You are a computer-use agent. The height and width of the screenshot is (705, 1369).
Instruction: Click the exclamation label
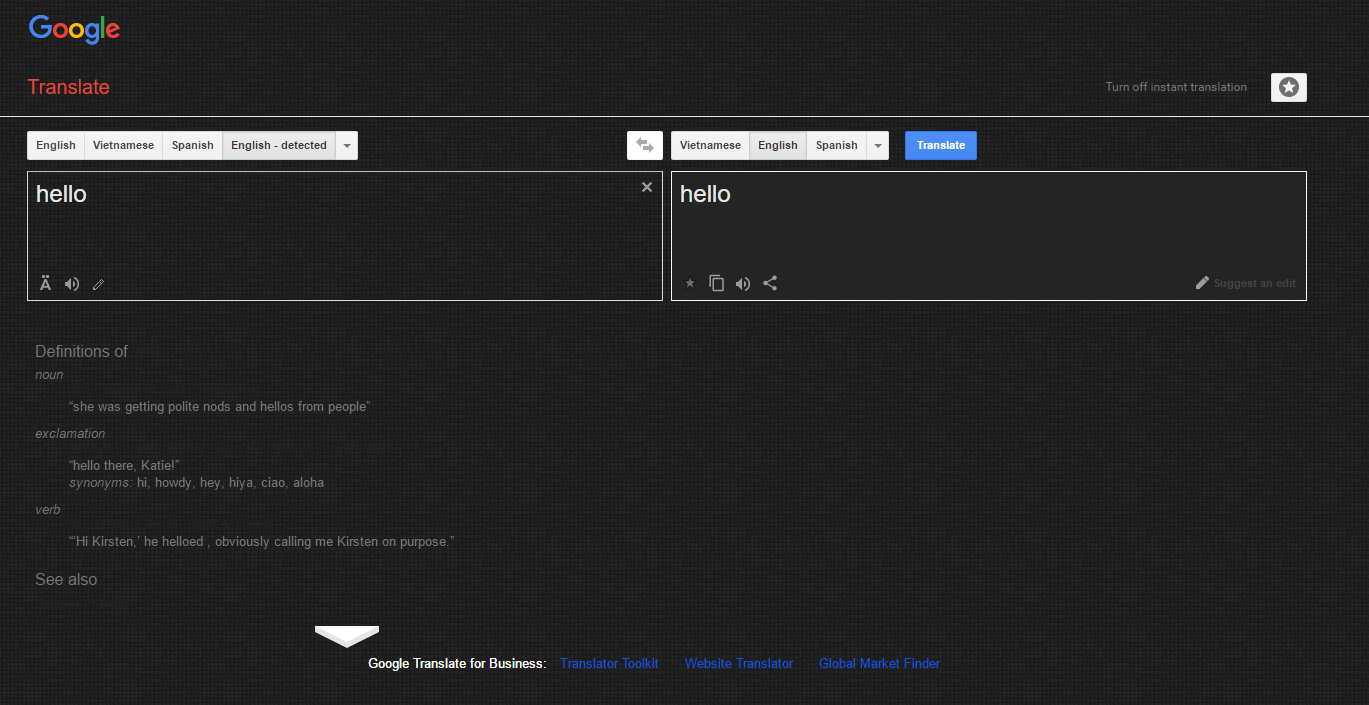coord(70,433)
